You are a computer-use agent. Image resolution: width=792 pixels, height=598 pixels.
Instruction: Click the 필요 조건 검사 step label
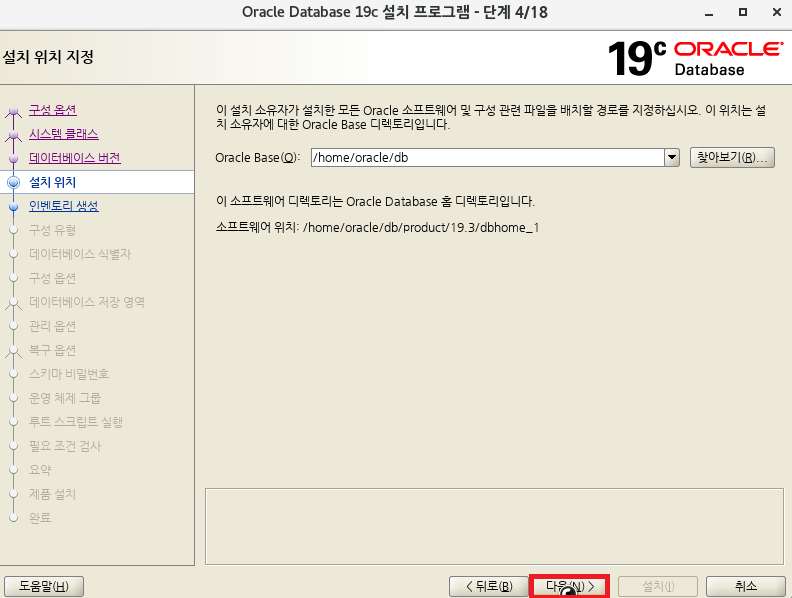click(65, 446)
